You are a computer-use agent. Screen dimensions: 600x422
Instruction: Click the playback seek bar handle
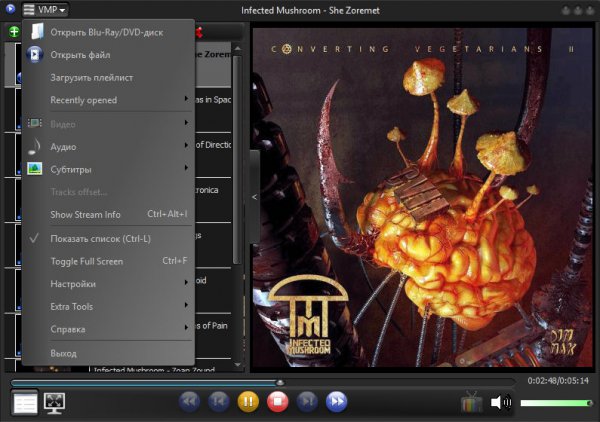pyautogui.click(x=280, y=383)
